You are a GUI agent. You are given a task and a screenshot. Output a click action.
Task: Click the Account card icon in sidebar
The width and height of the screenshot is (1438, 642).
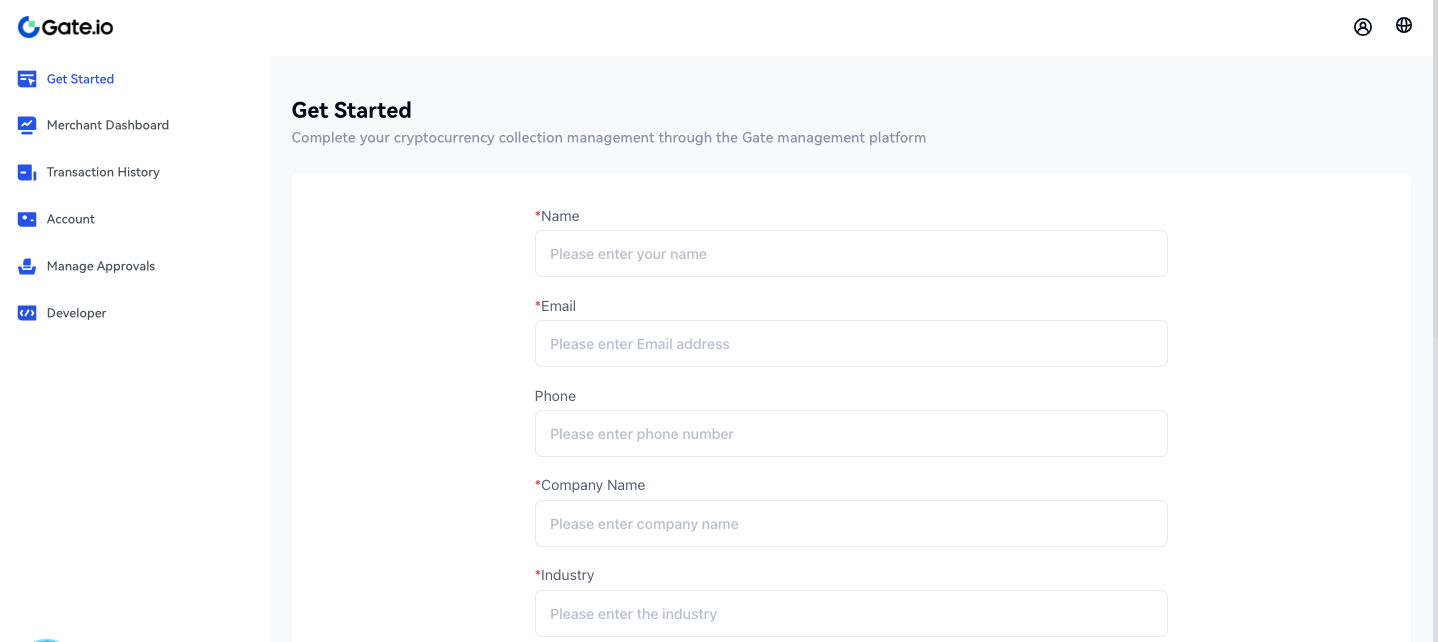coord(27,219)
